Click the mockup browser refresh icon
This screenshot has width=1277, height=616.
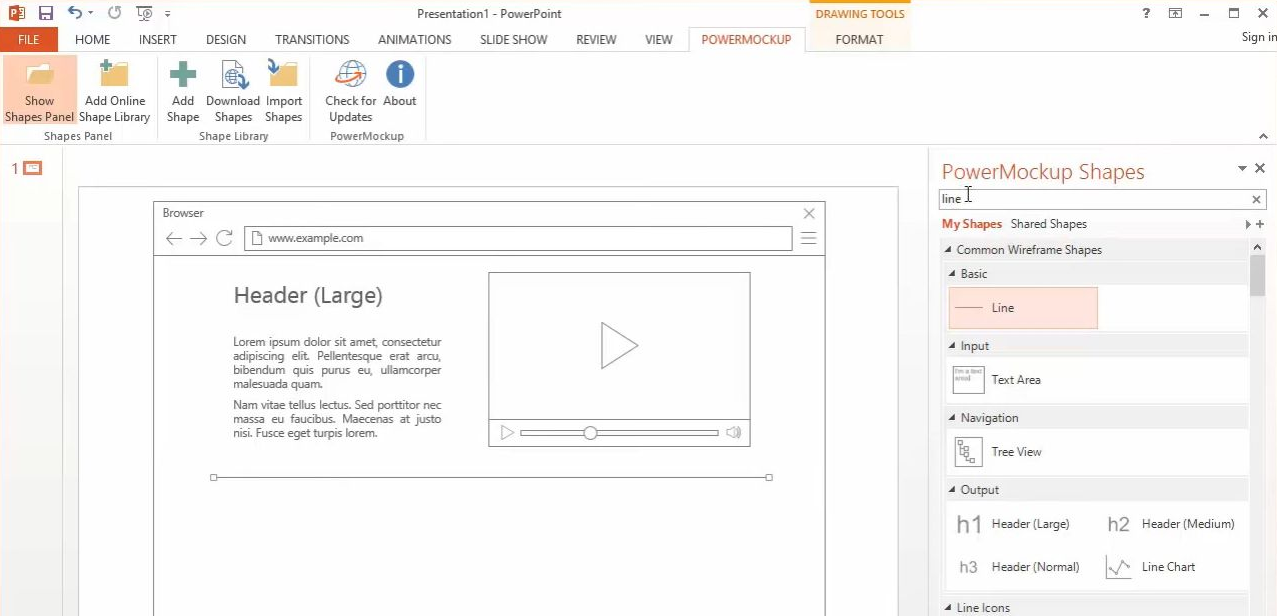coord(225,238)
